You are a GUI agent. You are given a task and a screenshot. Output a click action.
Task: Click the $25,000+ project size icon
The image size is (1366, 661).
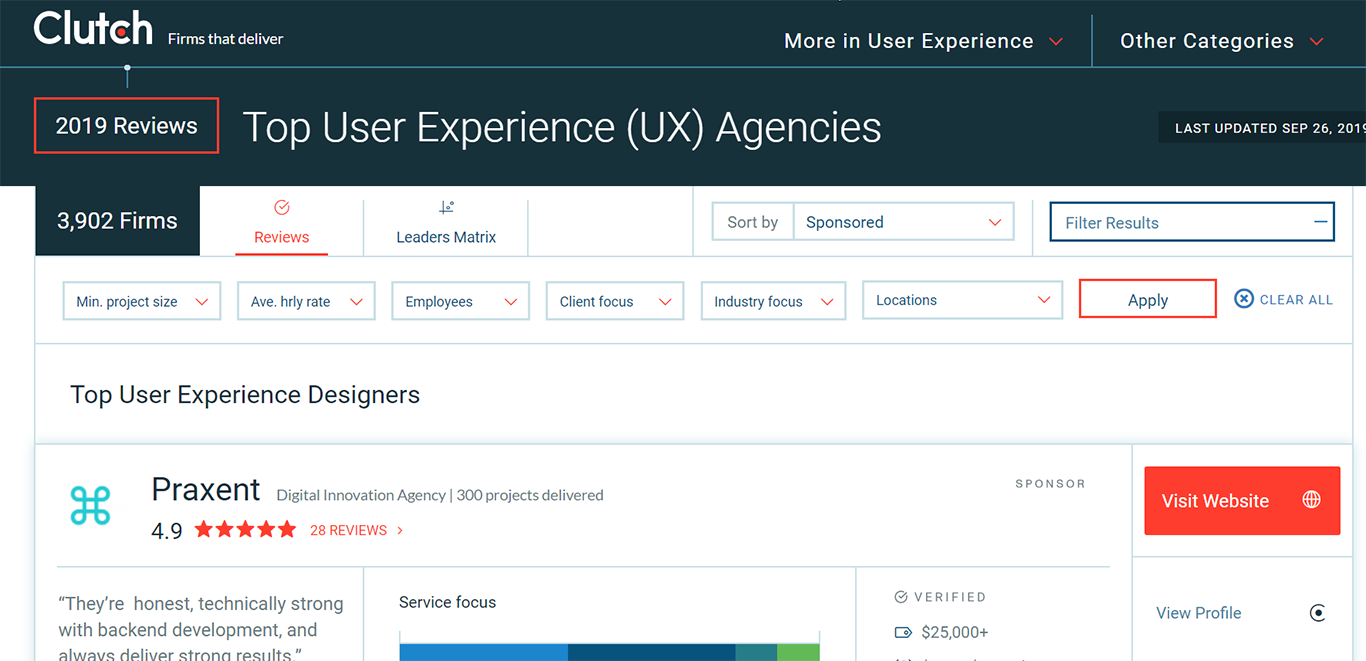point(902,632)
